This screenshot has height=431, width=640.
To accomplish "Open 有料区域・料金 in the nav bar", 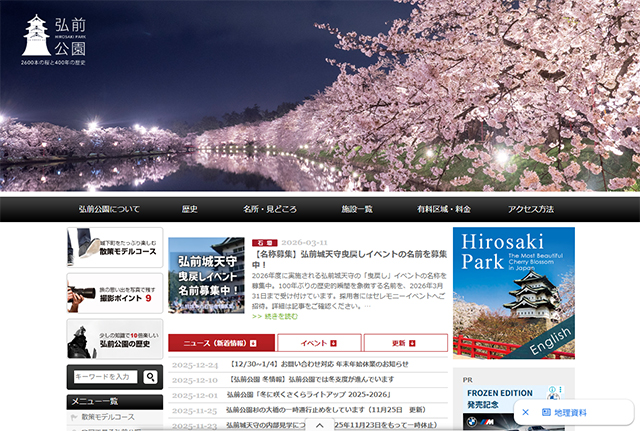I will coord(444,209).
